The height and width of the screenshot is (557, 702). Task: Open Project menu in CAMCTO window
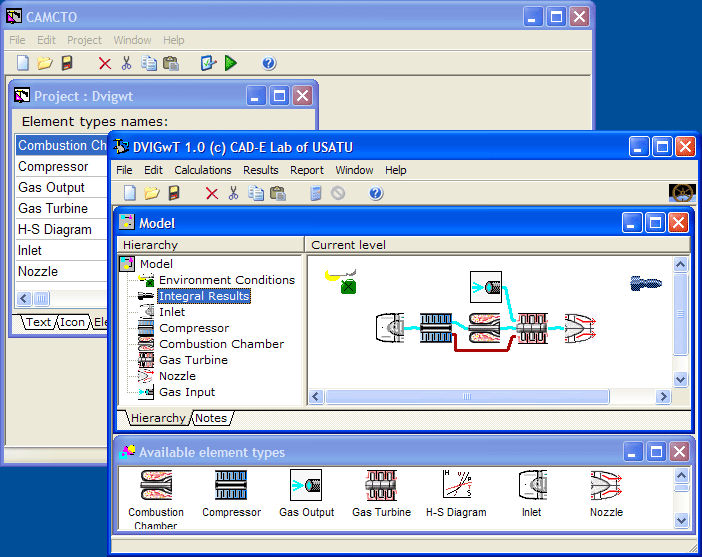(84, 40)
